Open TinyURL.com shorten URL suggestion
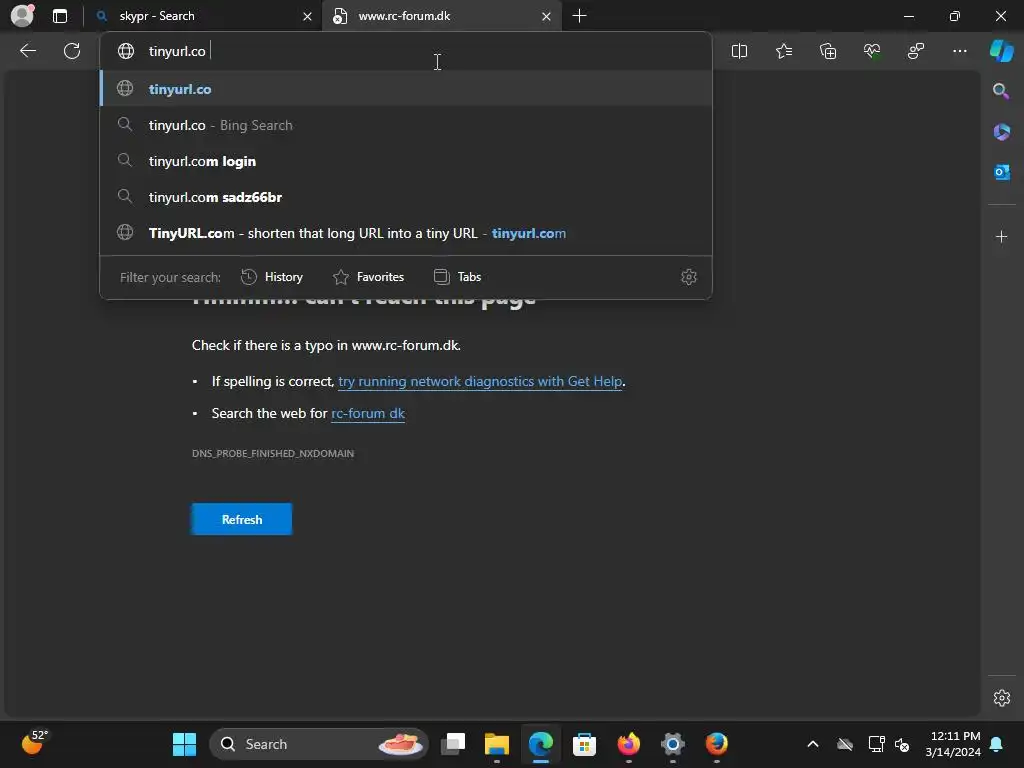This screenshot has height=768, width=1024. tap(406, 232)
